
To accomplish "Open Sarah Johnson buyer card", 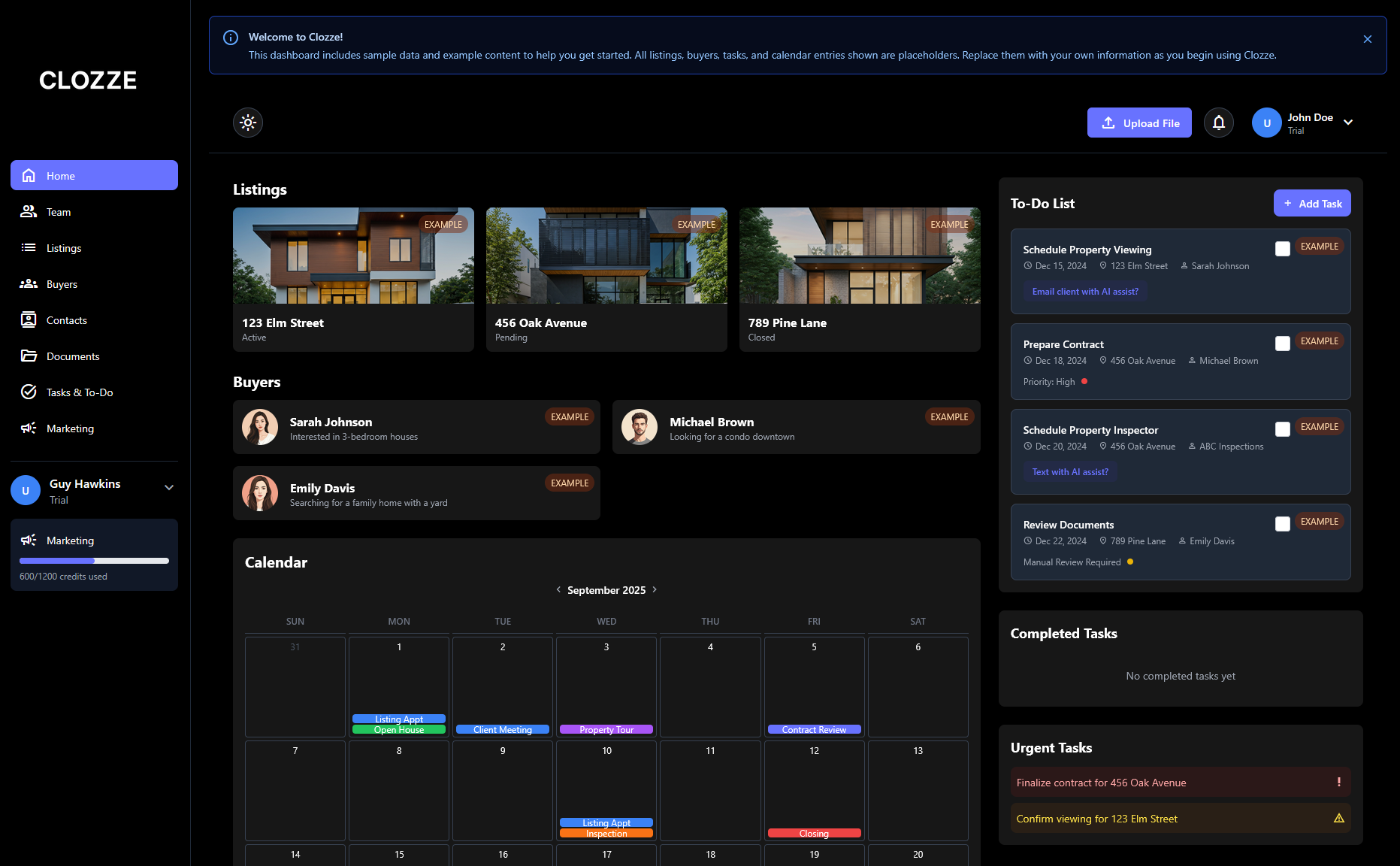I will click(416, 427).
